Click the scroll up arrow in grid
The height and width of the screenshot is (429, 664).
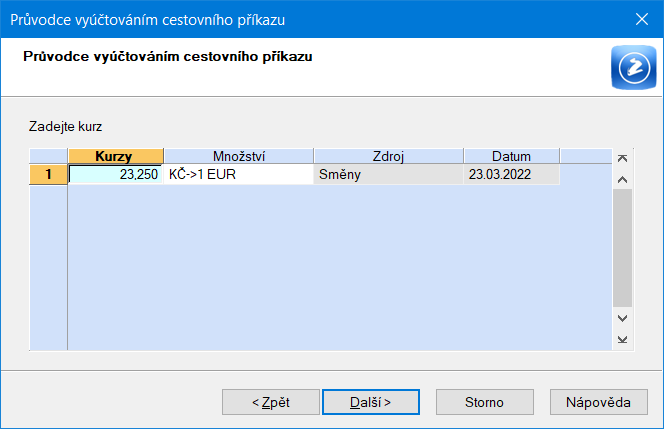[x=622, y=180]
